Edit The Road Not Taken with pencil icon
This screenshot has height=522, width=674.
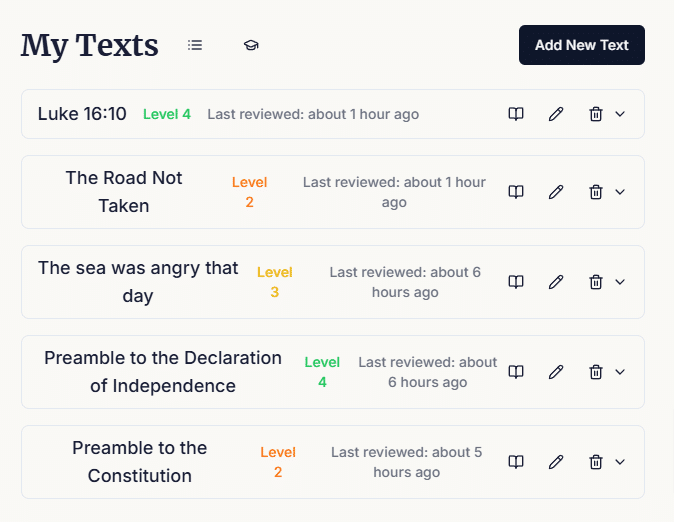556,192
